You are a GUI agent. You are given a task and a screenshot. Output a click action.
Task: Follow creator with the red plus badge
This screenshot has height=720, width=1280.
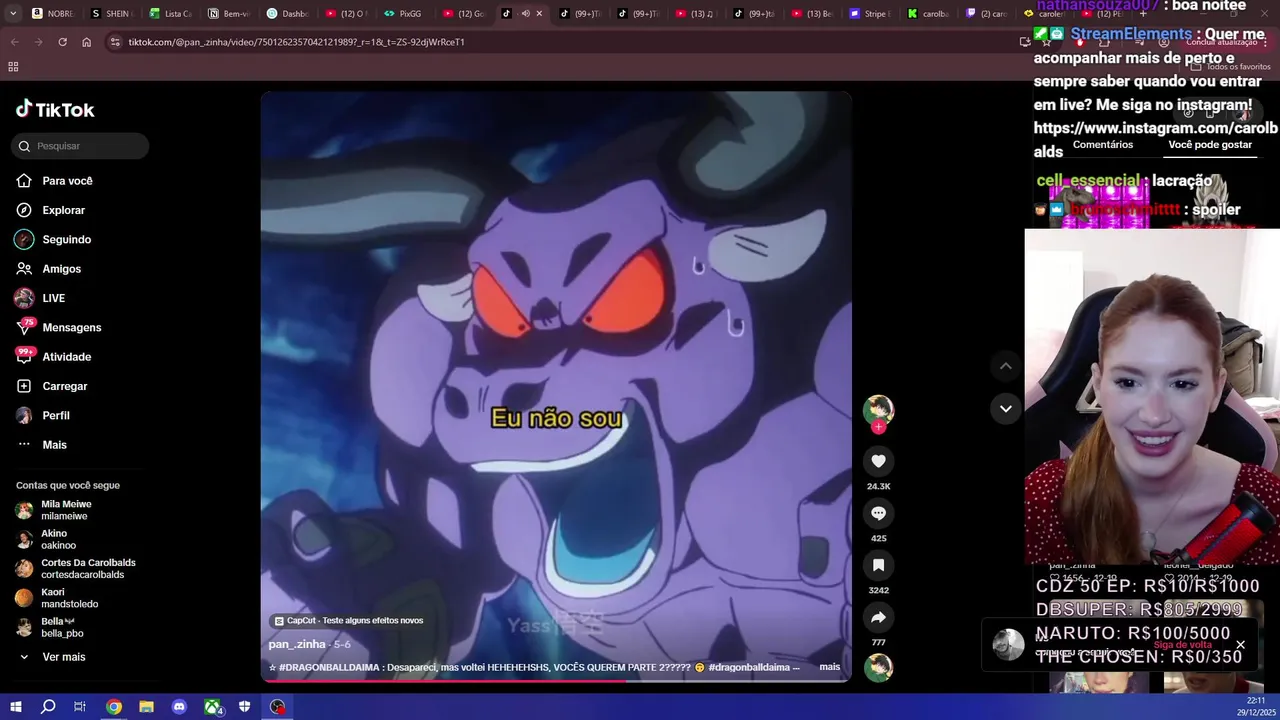coord(878,427)
